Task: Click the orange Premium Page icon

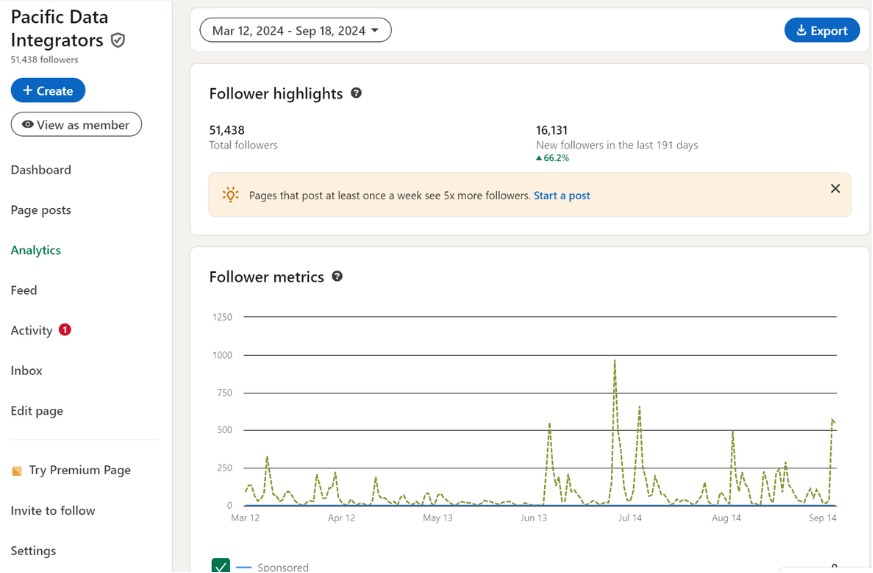Action: [17, 471]
